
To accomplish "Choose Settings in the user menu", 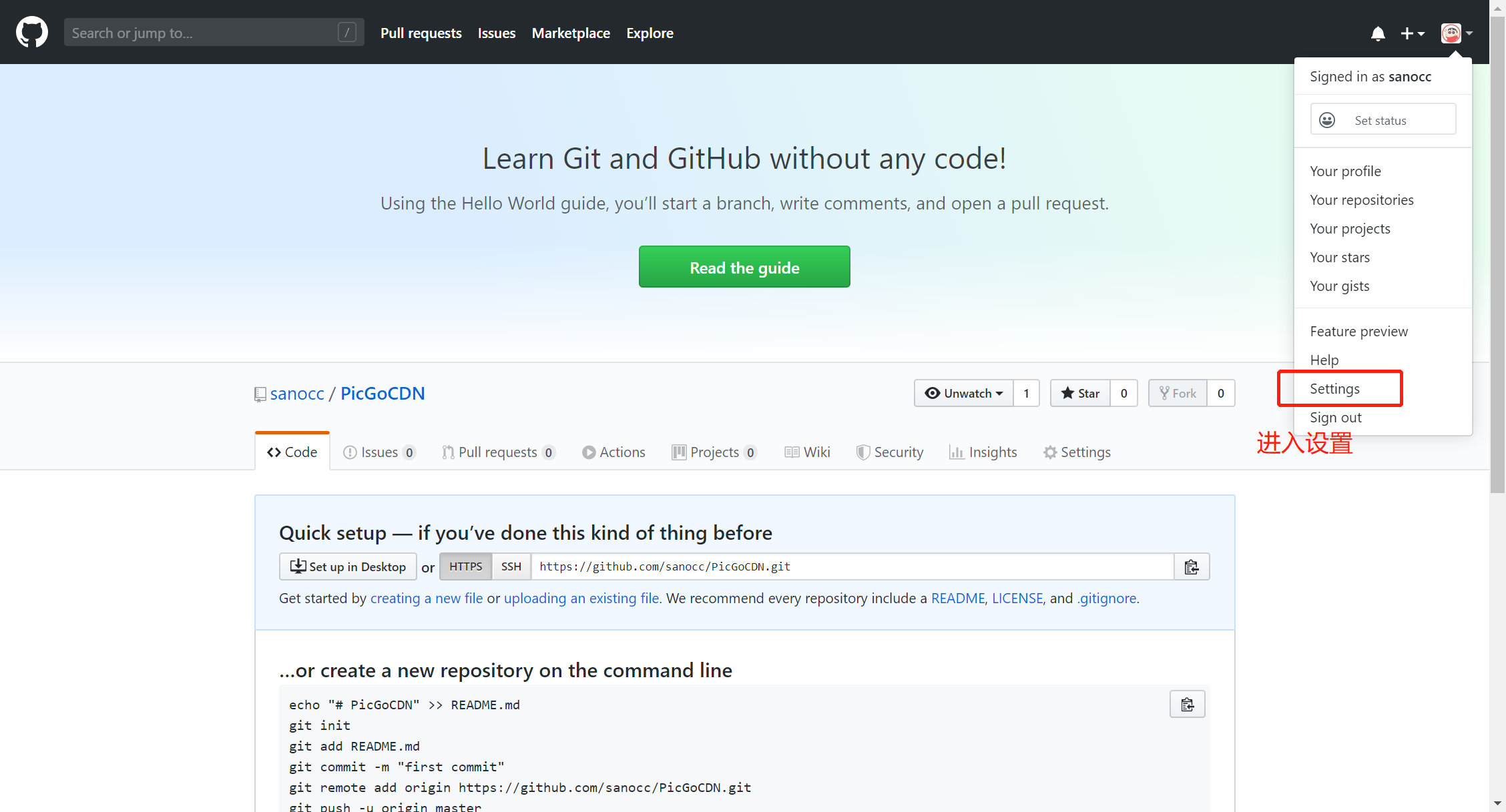I will (x=1334, y=388).
